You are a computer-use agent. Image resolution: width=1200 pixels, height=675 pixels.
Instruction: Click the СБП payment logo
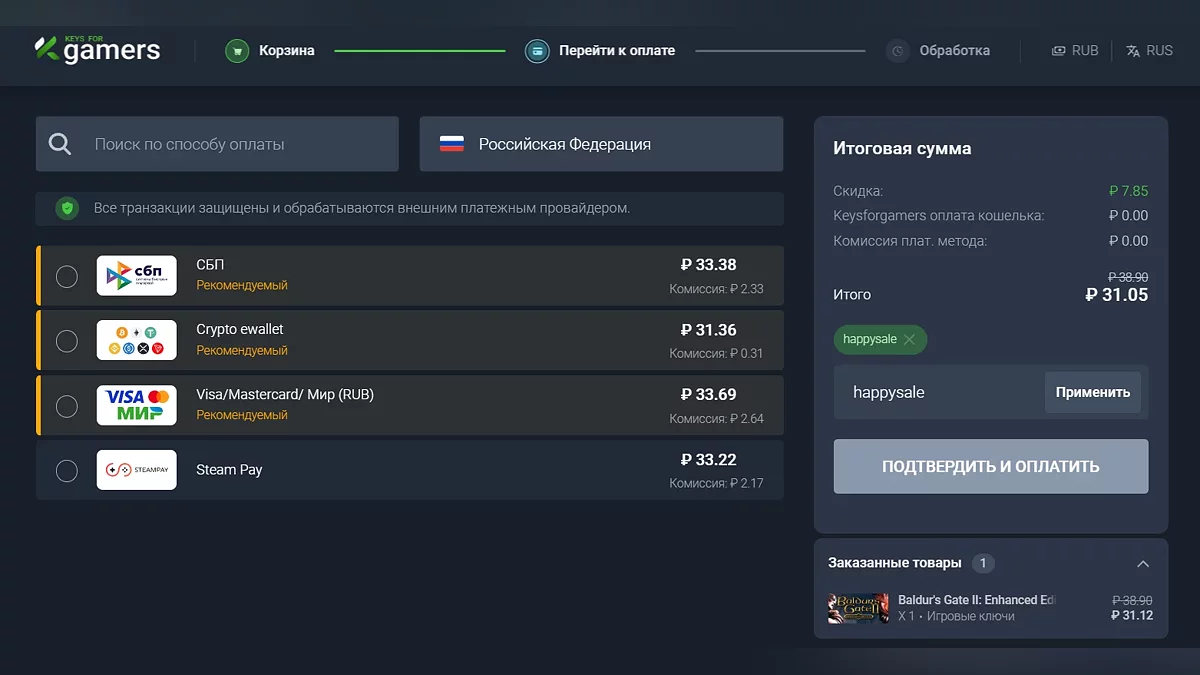(x=136, y=276)
